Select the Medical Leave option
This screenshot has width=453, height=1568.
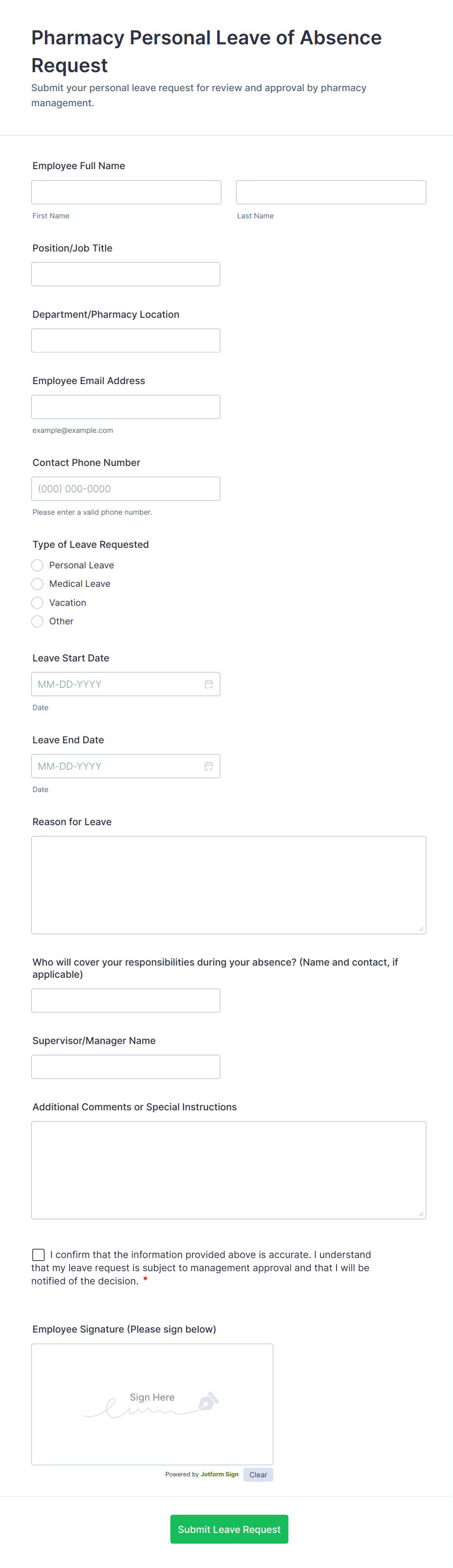pos(37,584)
